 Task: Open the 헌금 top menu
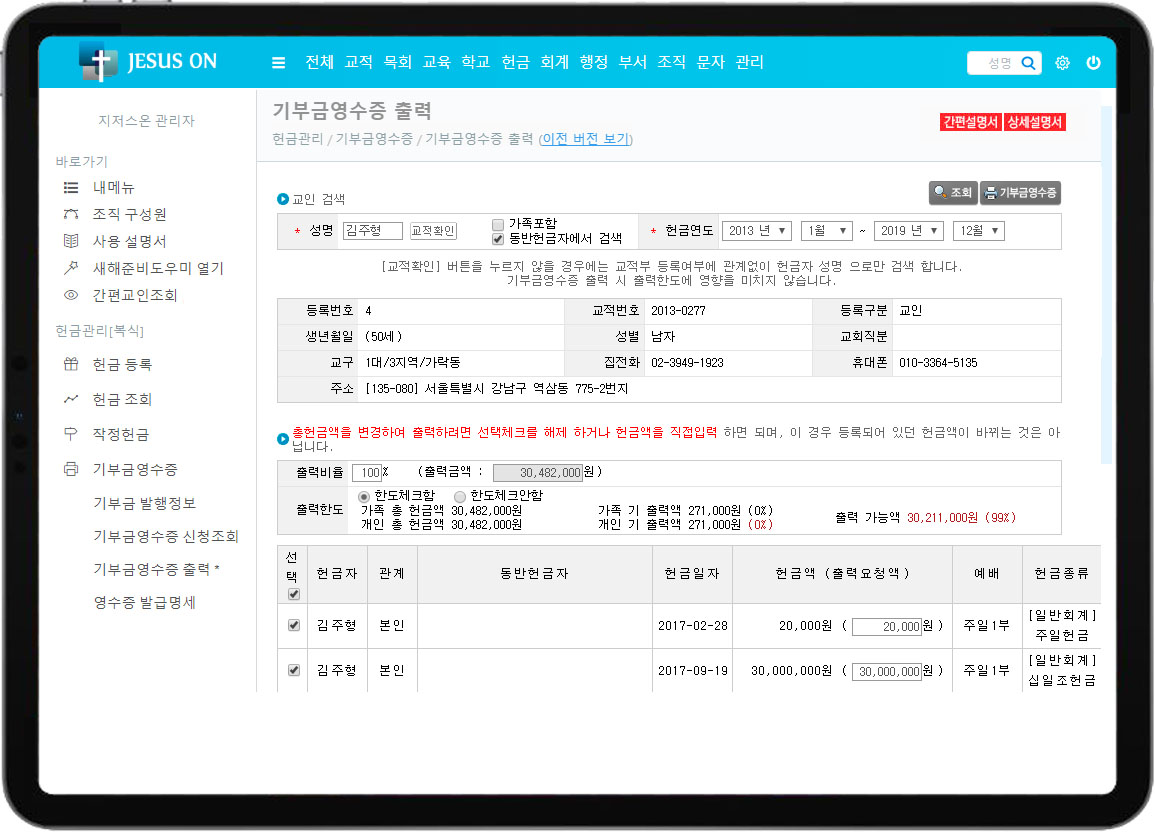pos(515,62)
